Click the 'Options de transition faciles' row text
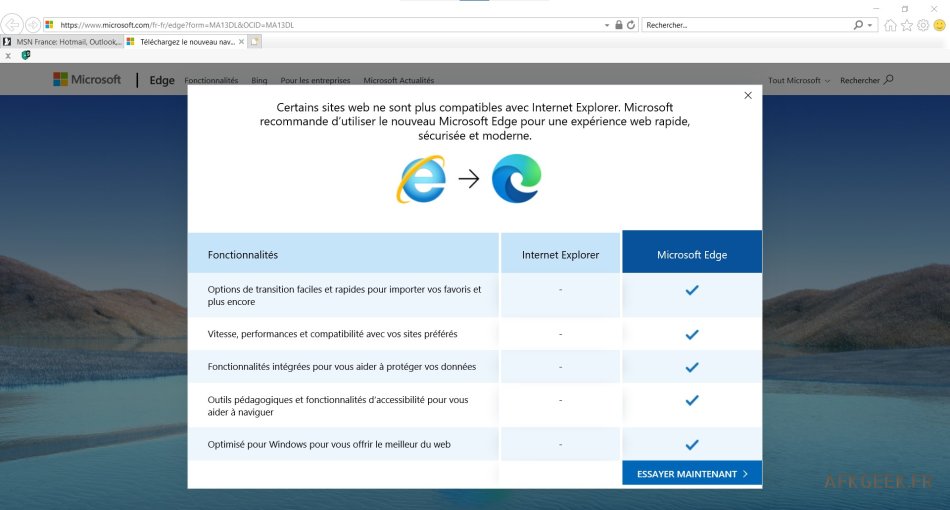The height and width of the screenshot is (510, 950). [x=344, y=296]
